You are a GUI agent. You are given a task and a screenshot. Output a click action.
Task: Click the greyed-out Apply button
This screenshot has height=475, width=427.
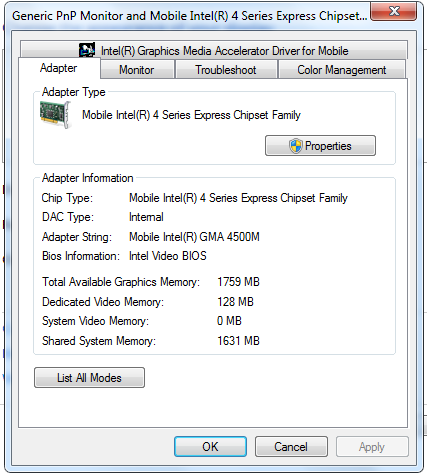click(x=372, y=447)
